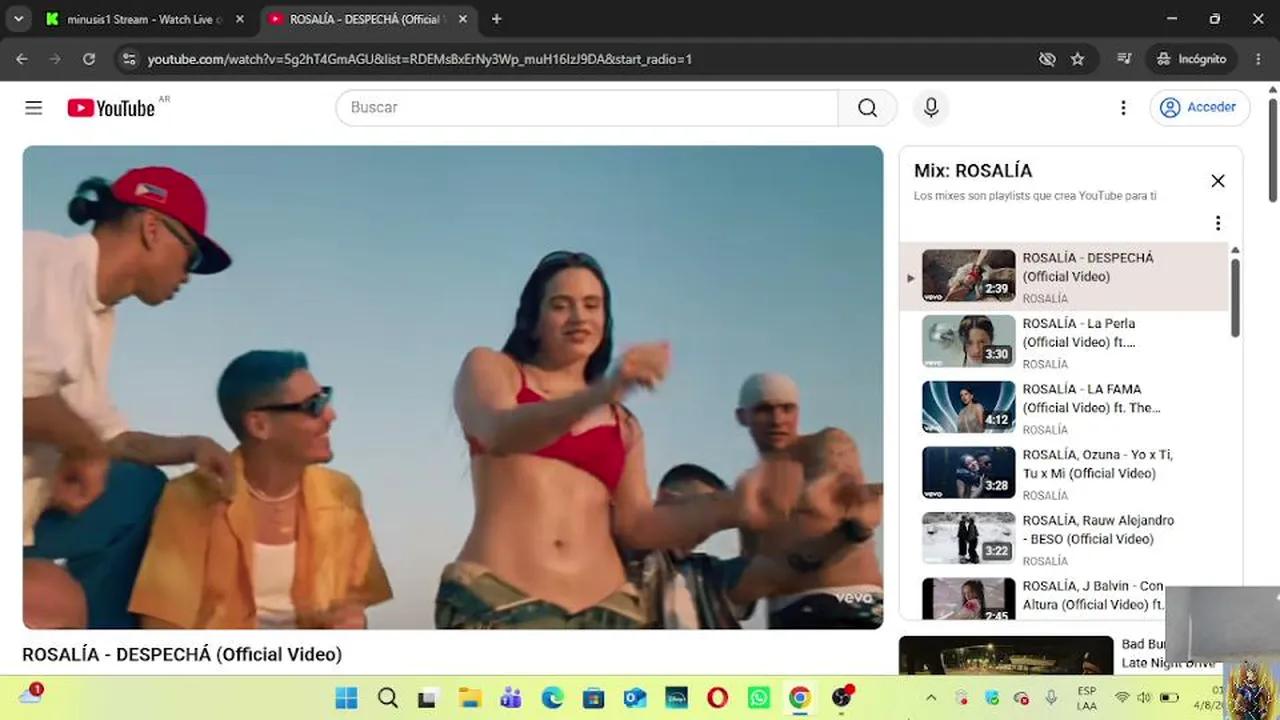1280x720 pixels.
Task: Open Opera browser from the taskbar
Action: click(x=717, y=698)
